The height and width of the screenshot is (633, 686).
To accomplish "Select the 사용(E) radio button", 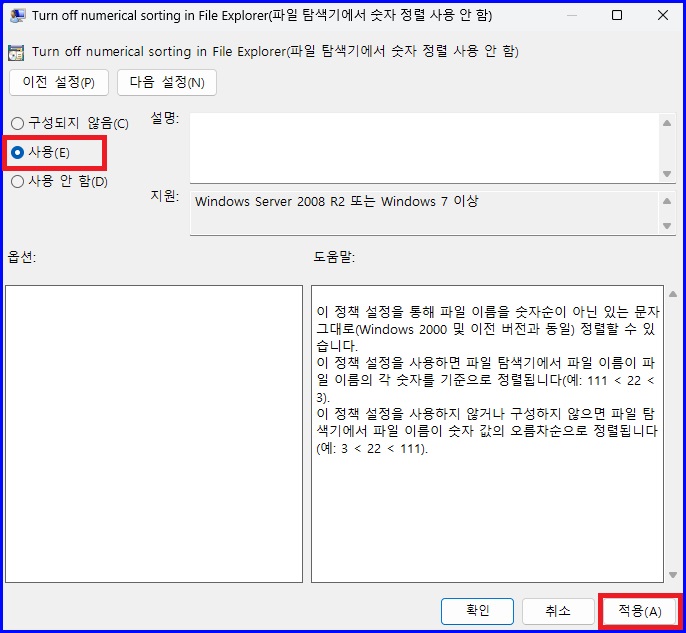I will coord(40,153).
